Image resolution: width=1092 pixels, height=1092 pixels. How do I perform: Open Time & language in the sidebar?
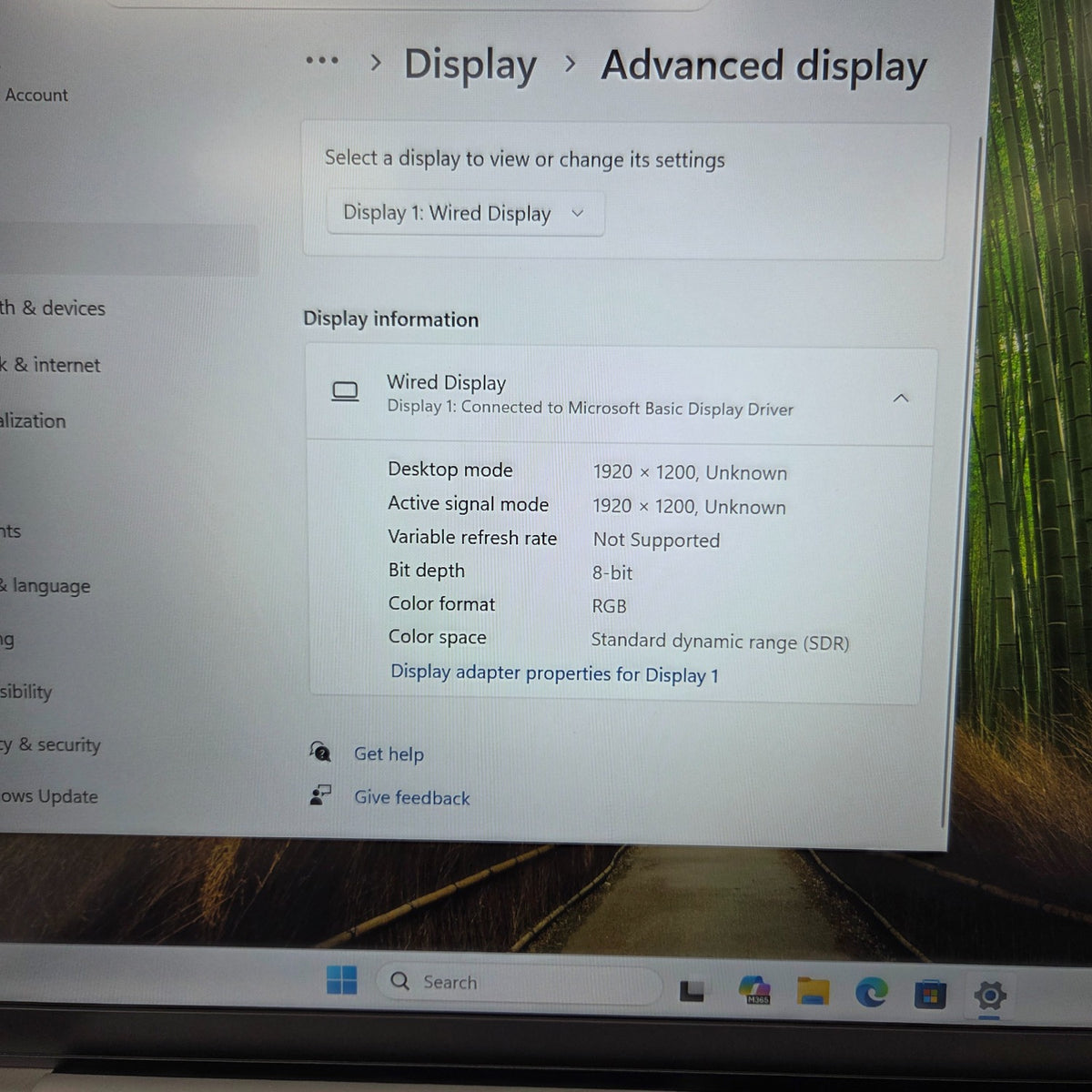pyautogui.click(x=45, y=585)
